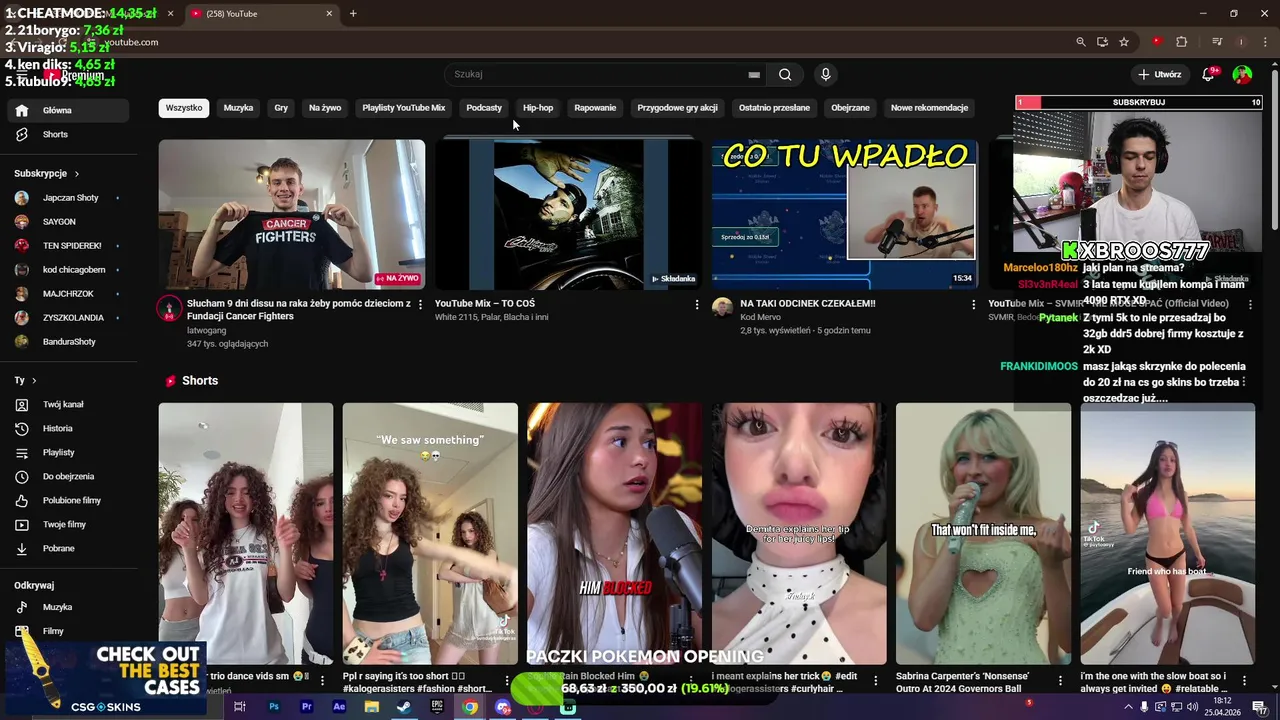
Task: Select the Nowe rekomendacje chip
Action: [929, 108]
